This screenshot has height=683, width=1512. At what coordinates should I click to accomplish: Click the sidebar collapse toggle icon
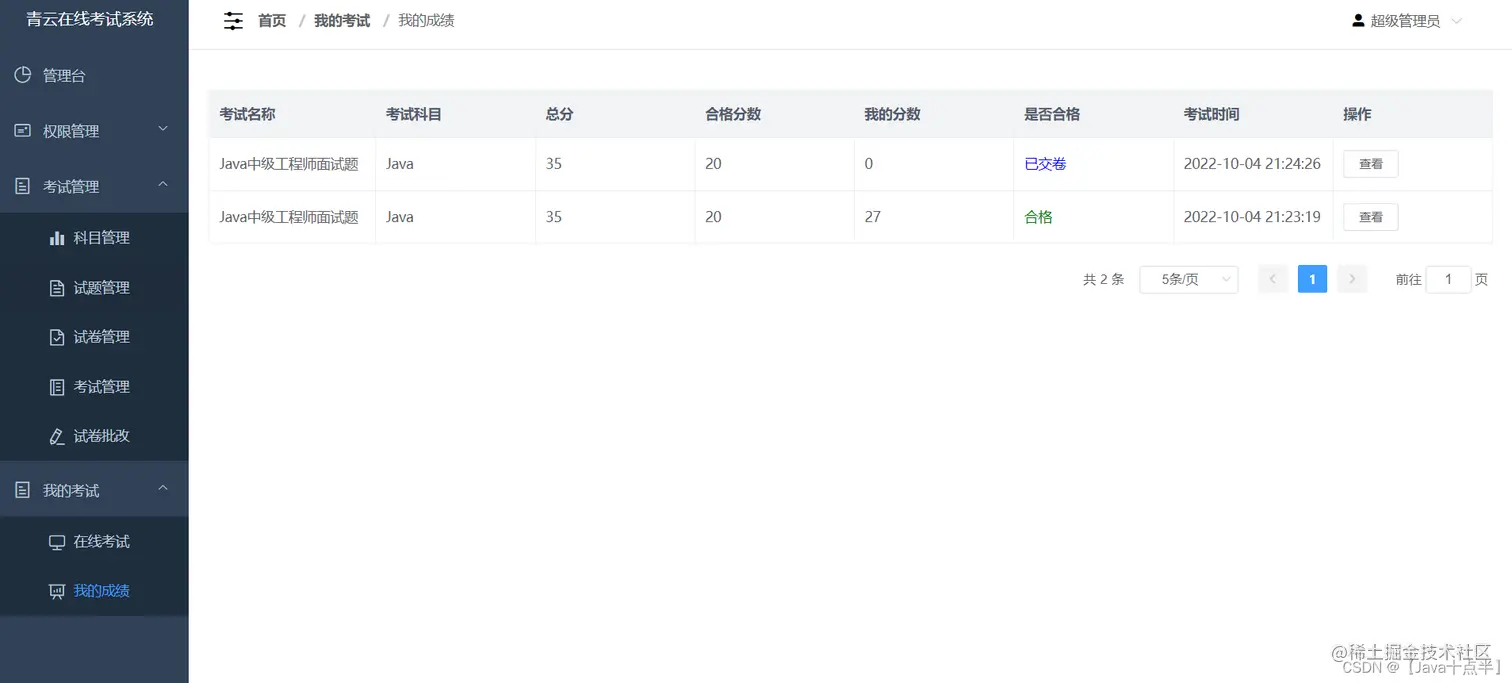point(233,20)
